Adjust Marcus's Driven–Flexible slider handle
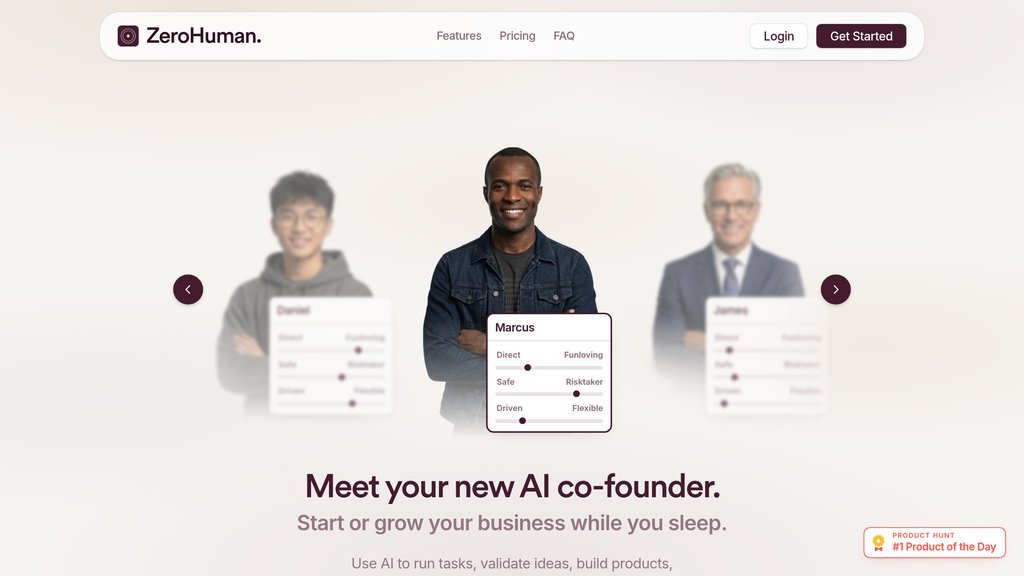The image size is (1024, 576). (522, 421)
